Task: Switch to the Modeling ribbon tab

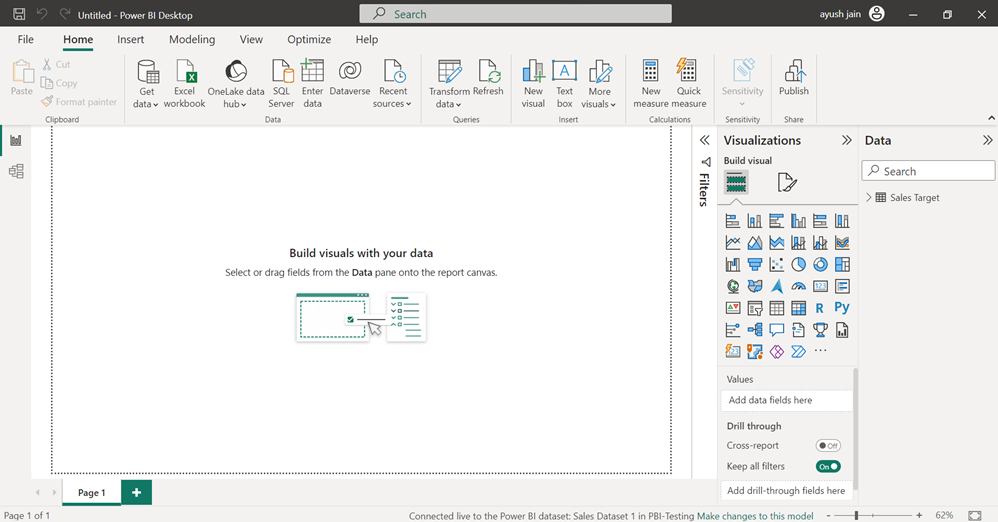Action: coord(192,39)
